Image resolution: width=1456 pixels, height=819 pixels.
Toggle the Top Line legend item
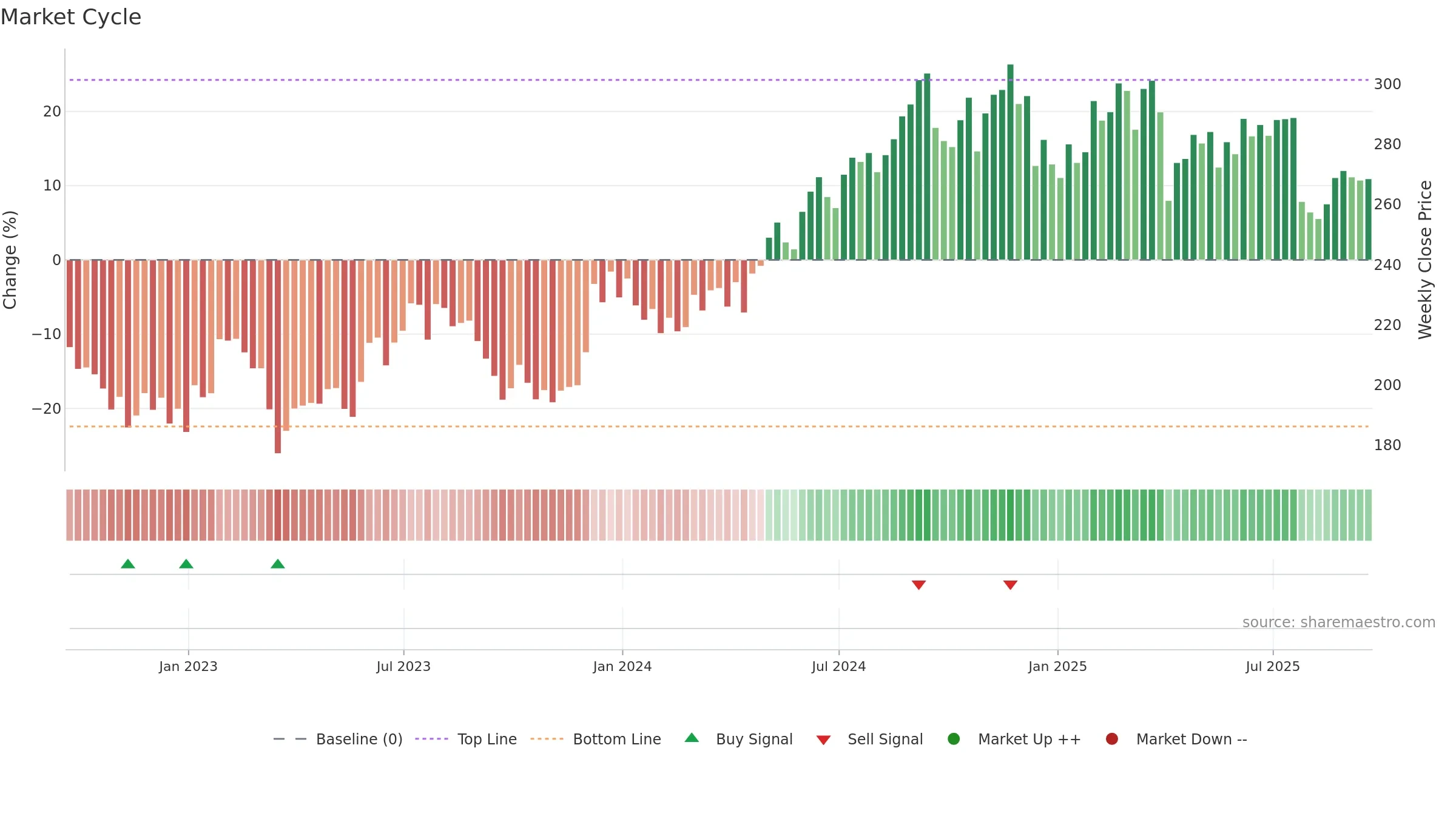click(466, 739)
